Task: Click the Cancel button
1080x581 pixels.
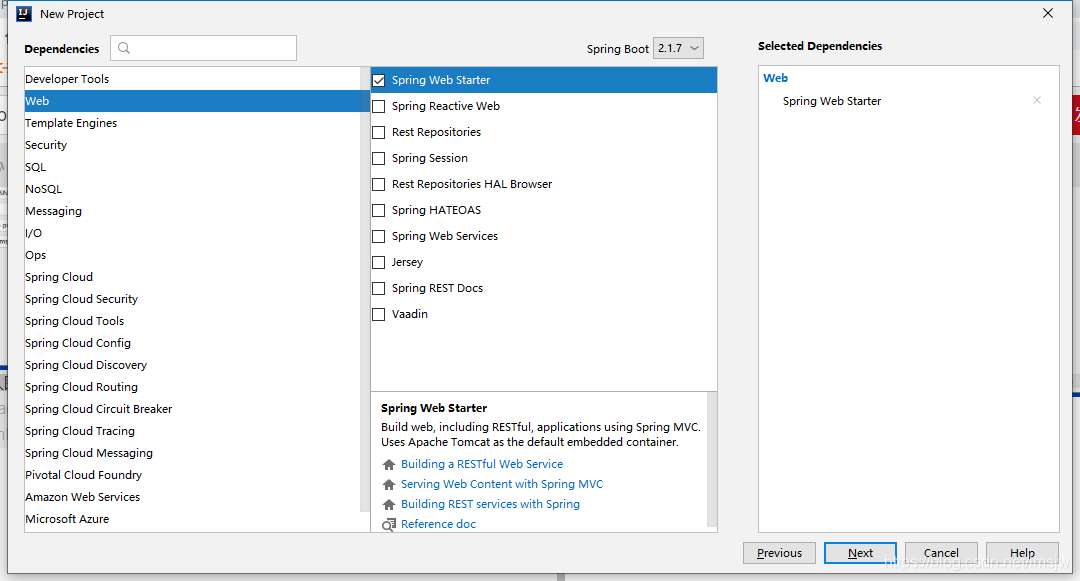Action: pyautogui.click(x=941, y=553)
